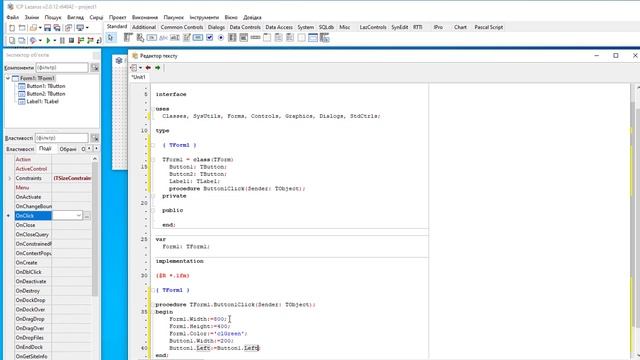Select Button1: TButton in component tree

pos(46,86)
